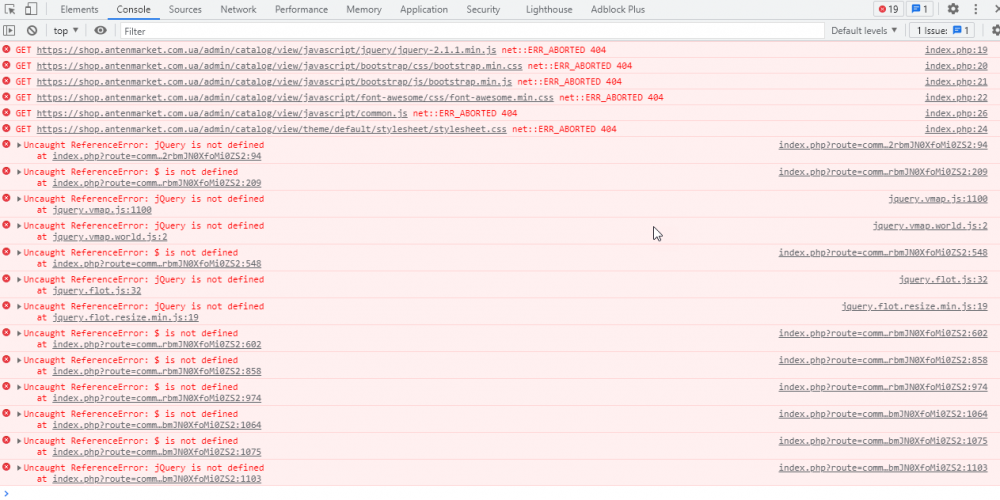Open DevTools settings gear icon
This screenshot has width=1000, height=500.
pyautogui.click(x=953, y=10)
